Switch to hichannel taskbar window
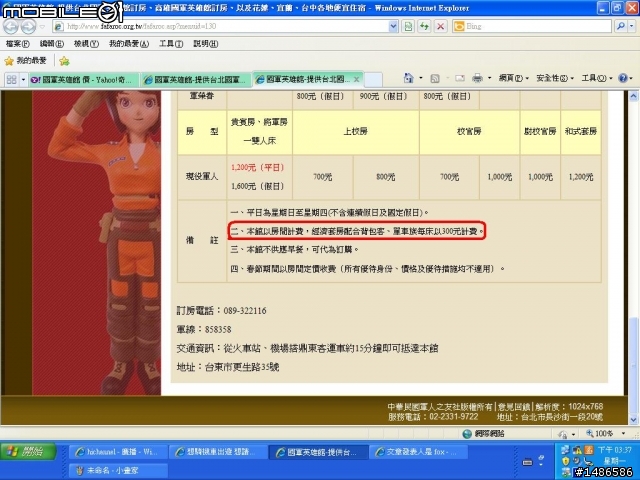The height and width of the screenshot is (480, 640). pos(116,452)
